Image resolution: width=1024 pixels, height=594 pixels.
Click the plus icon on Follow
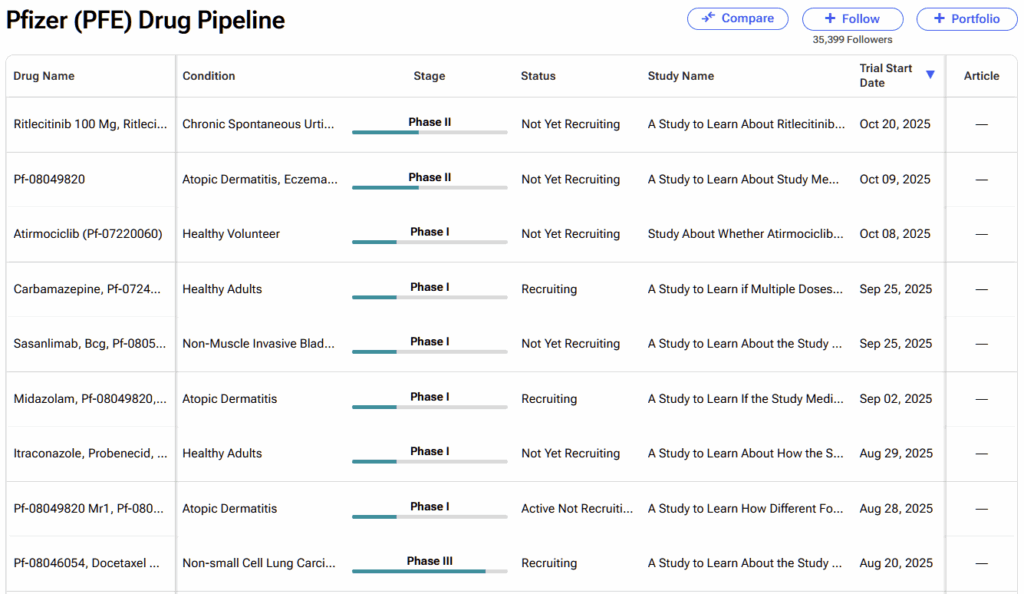[832, 19]
